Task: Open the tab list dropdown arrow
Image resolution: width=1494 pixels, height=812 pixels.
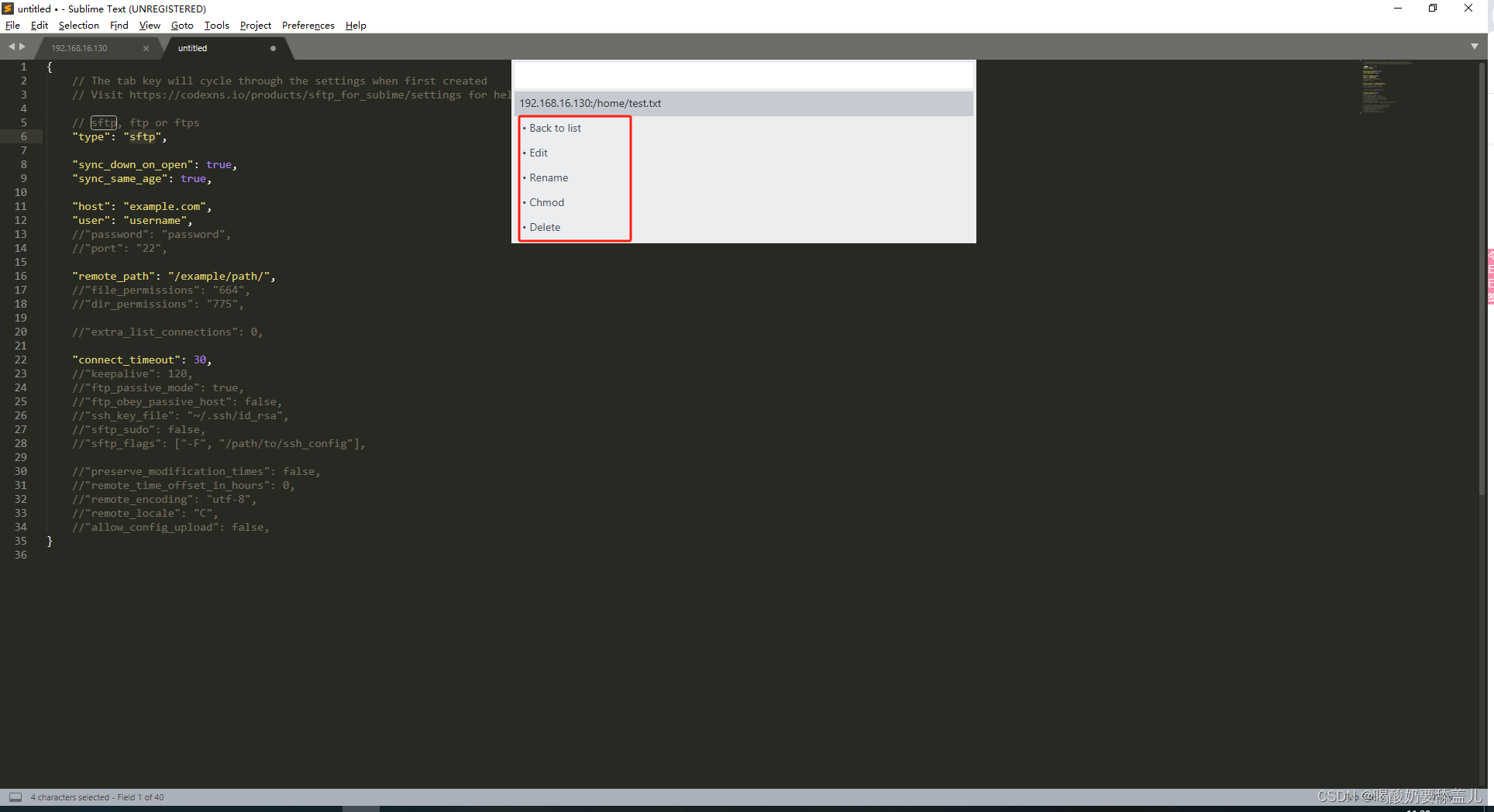Action: [1475, 46]
